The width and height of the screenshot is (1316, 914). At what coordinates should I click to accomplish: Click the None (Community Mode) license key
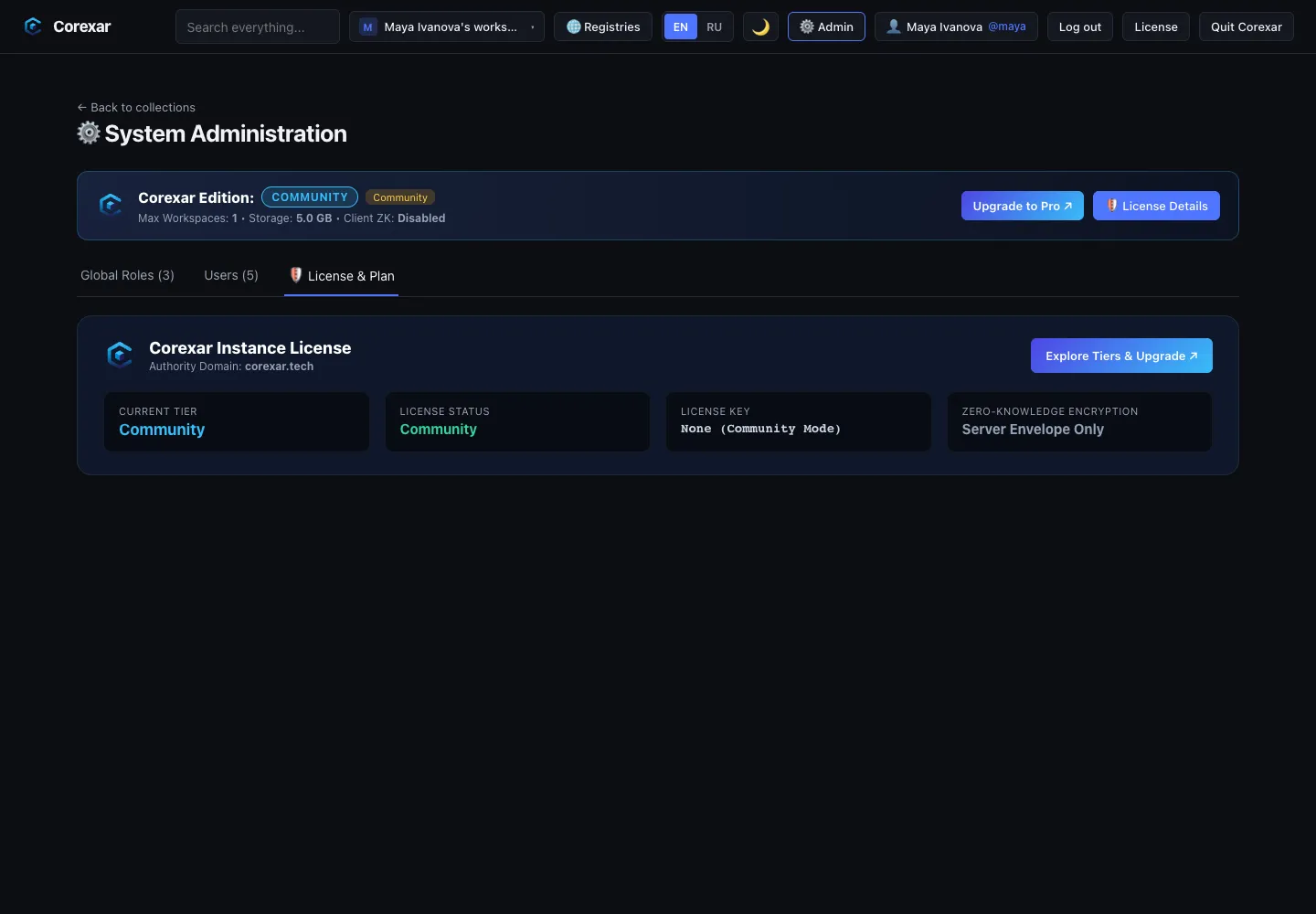click(760, 429)
